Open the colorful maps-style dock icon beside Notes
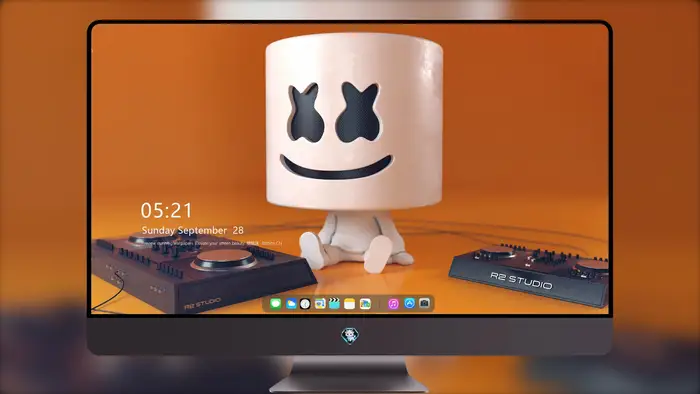 (x=365, y=304)
